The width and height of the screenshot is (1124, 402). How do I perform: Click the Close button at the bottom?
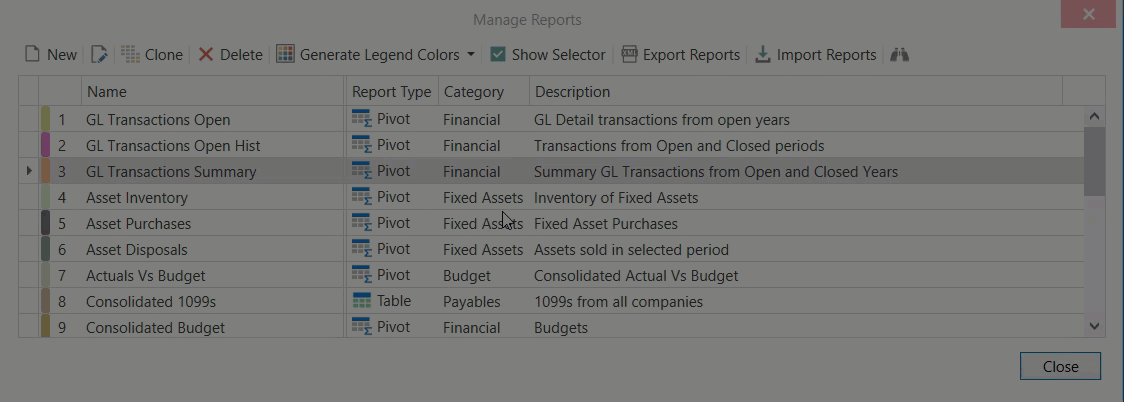point(1060,366)
